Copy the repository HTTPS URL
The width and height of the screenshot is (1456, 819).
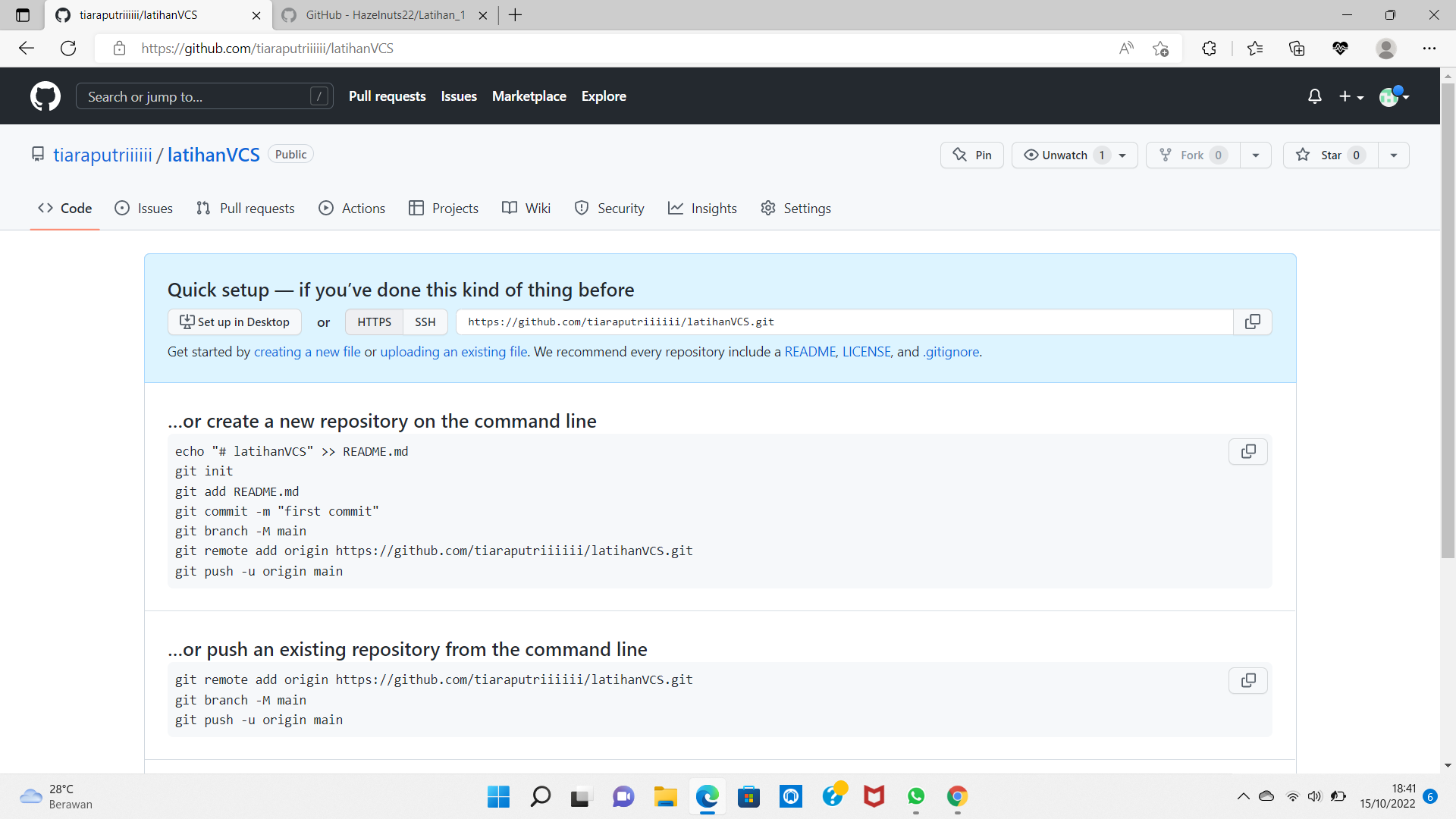(1253, 322)
